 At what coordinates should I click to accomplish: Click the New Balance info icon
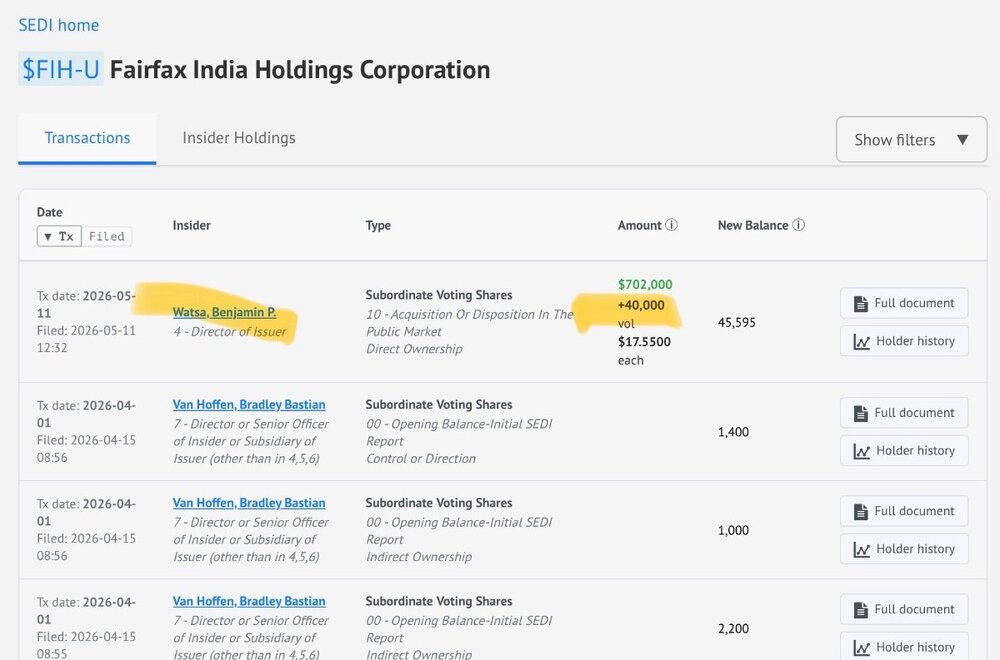point(798,224)
